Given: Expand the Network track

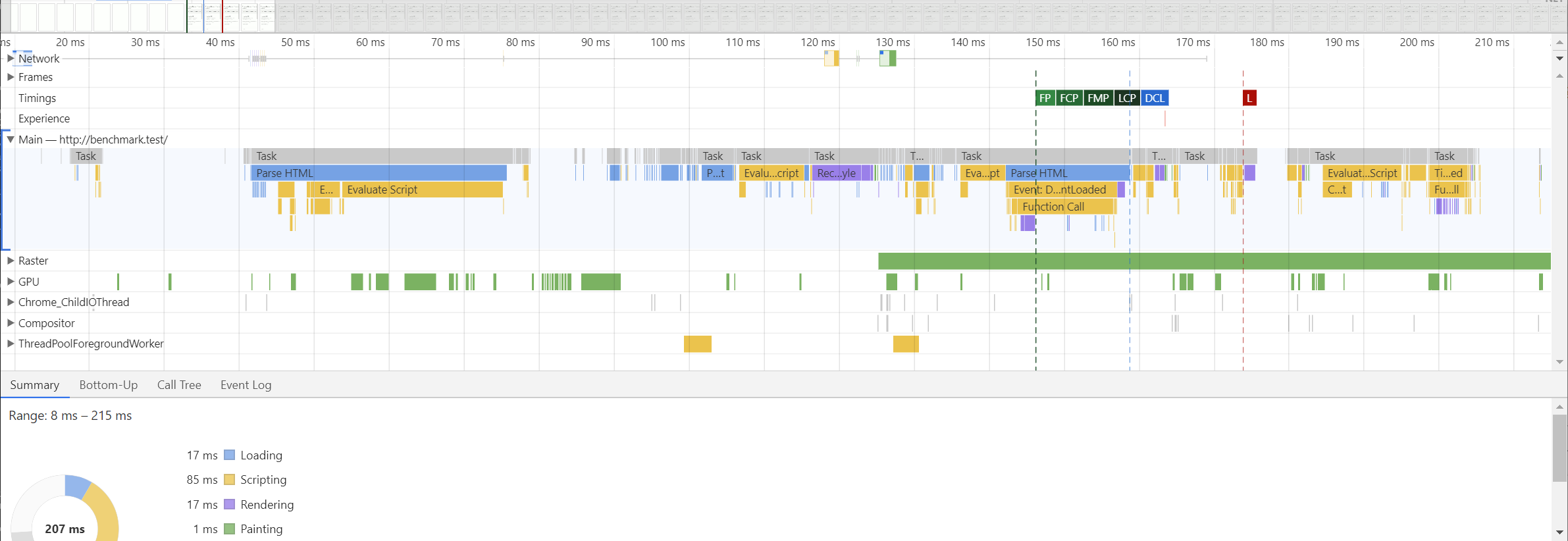Looking at the screenshot, I should [11, 59].
